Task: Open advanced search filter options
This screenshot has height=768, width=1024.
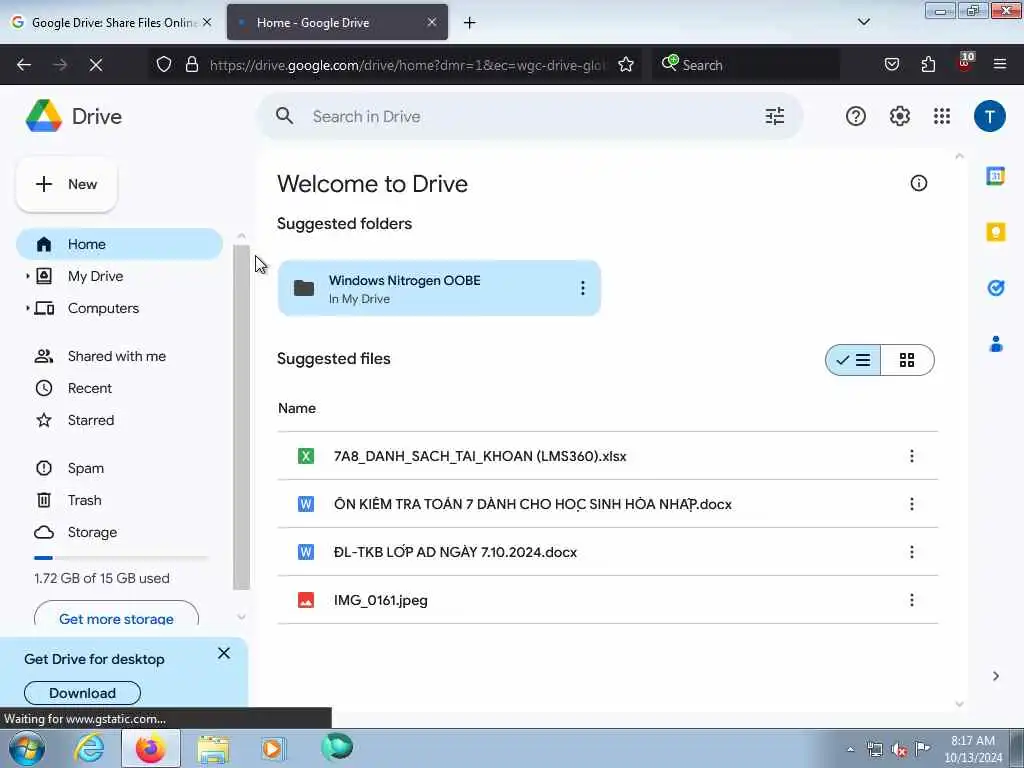Action: (x=775, y=116)
